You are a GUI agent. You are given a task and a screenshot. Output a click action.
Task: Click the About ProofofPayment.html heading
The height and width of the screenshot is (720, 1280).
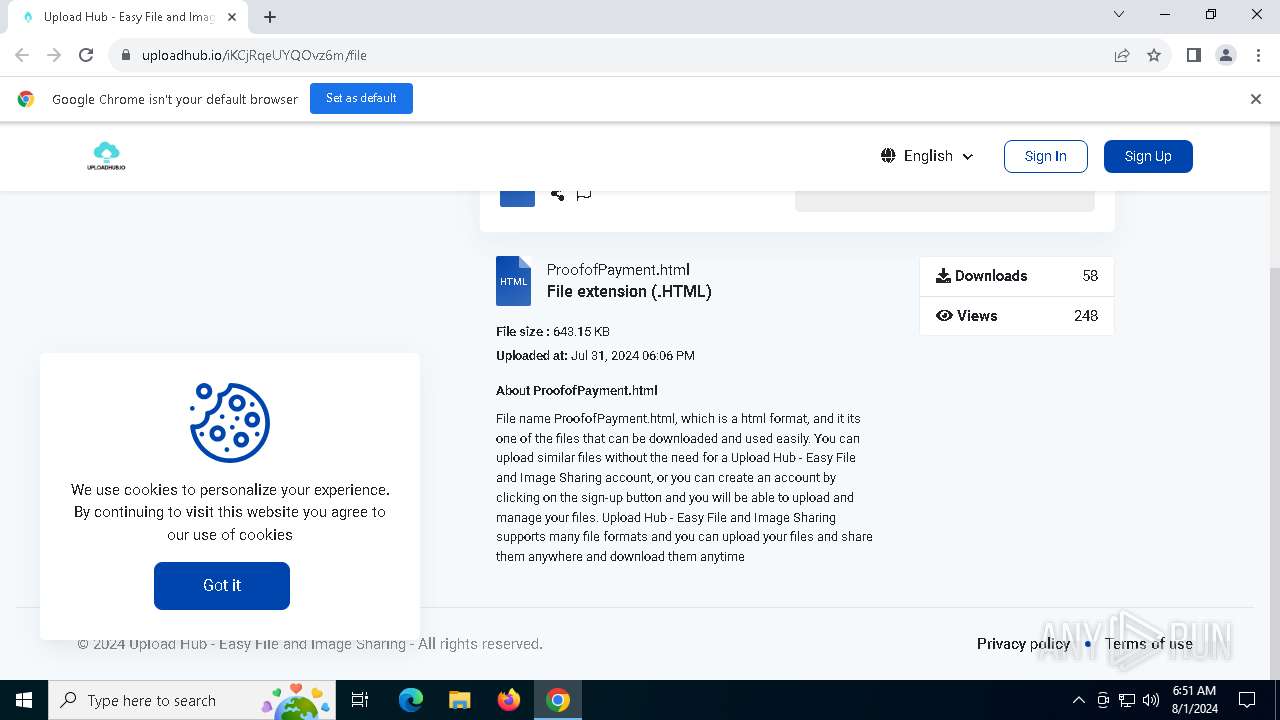tap(577, 391)
